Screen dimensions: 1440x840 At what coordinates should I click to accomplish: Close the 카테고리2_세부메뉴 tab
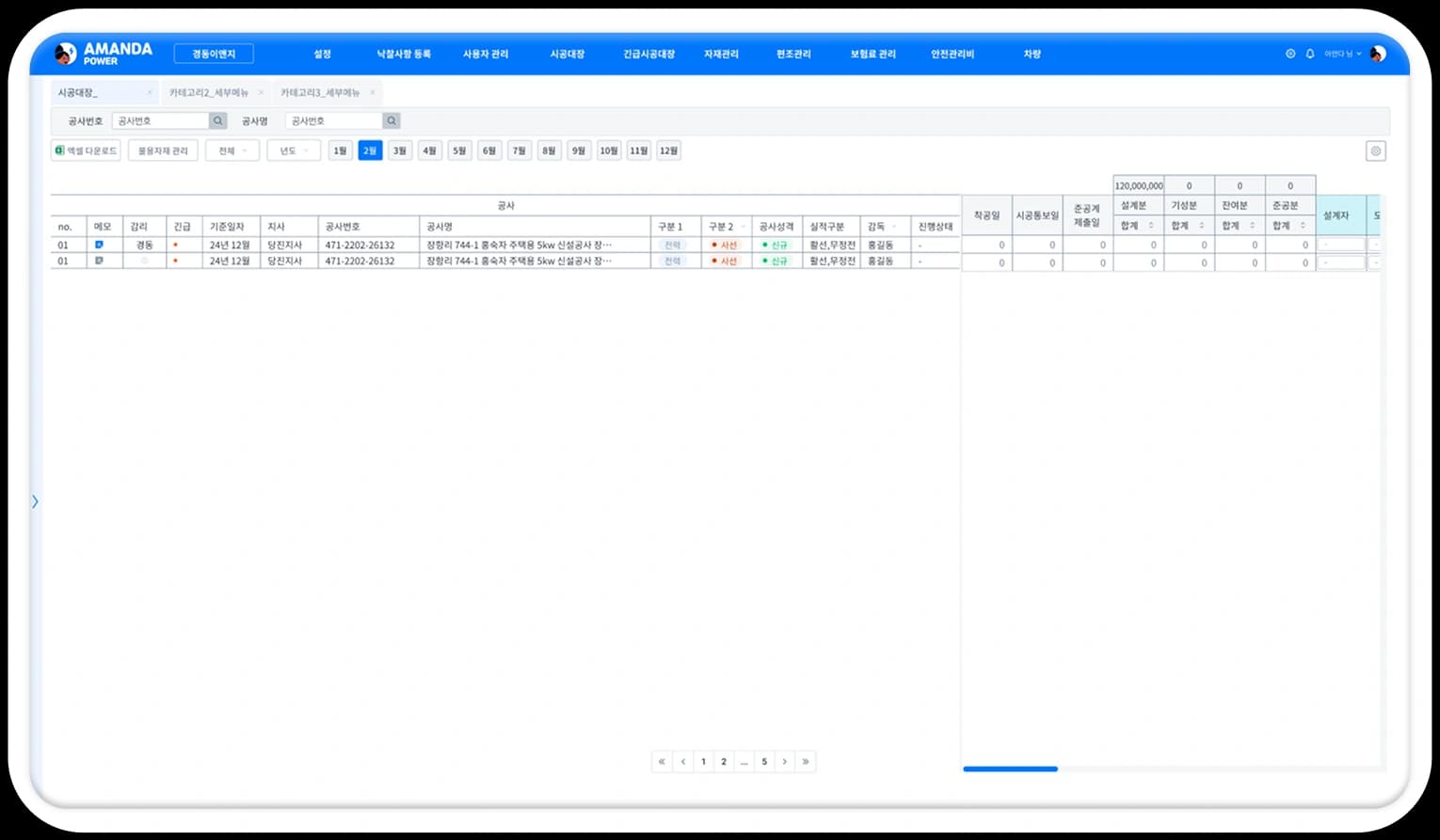[261, 93]
